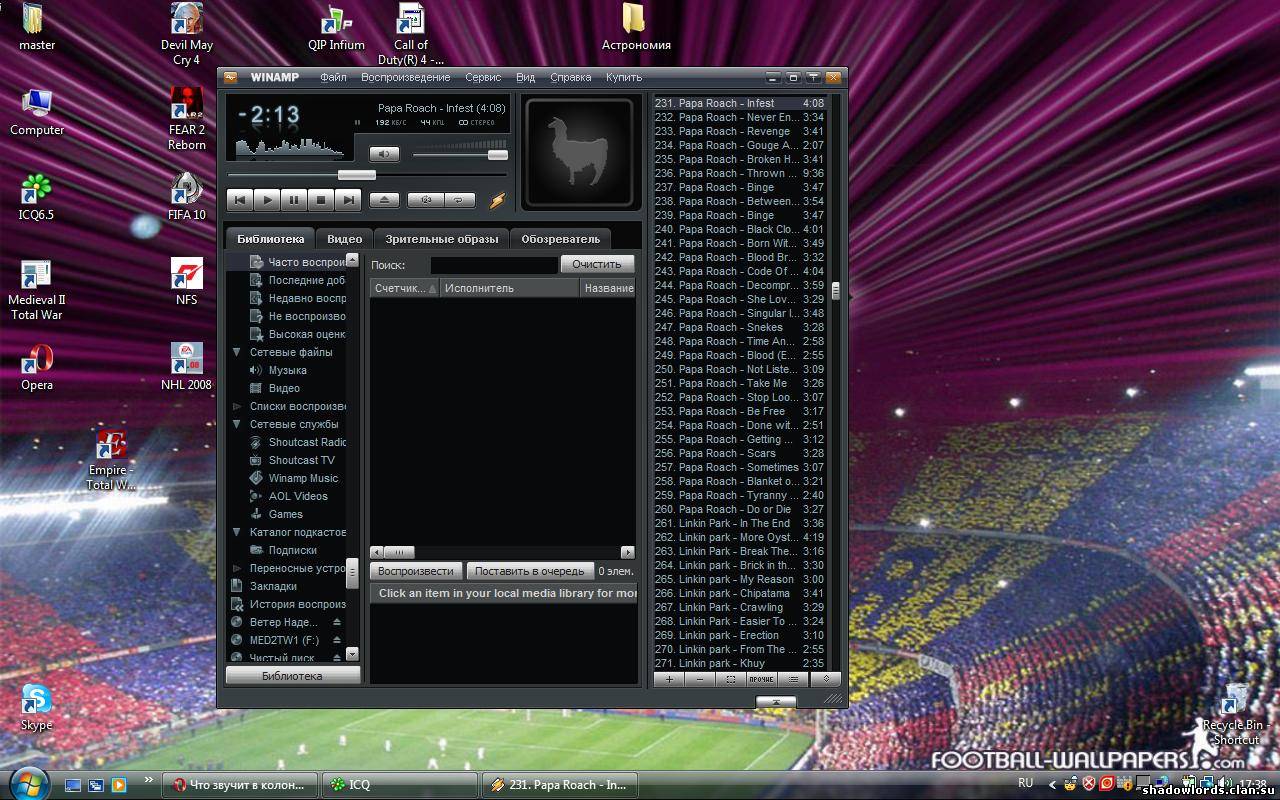1280x800 pixels.
Task: Skip to the next track in Winamp
Action: pyautogui.click(x=348, y=200)
